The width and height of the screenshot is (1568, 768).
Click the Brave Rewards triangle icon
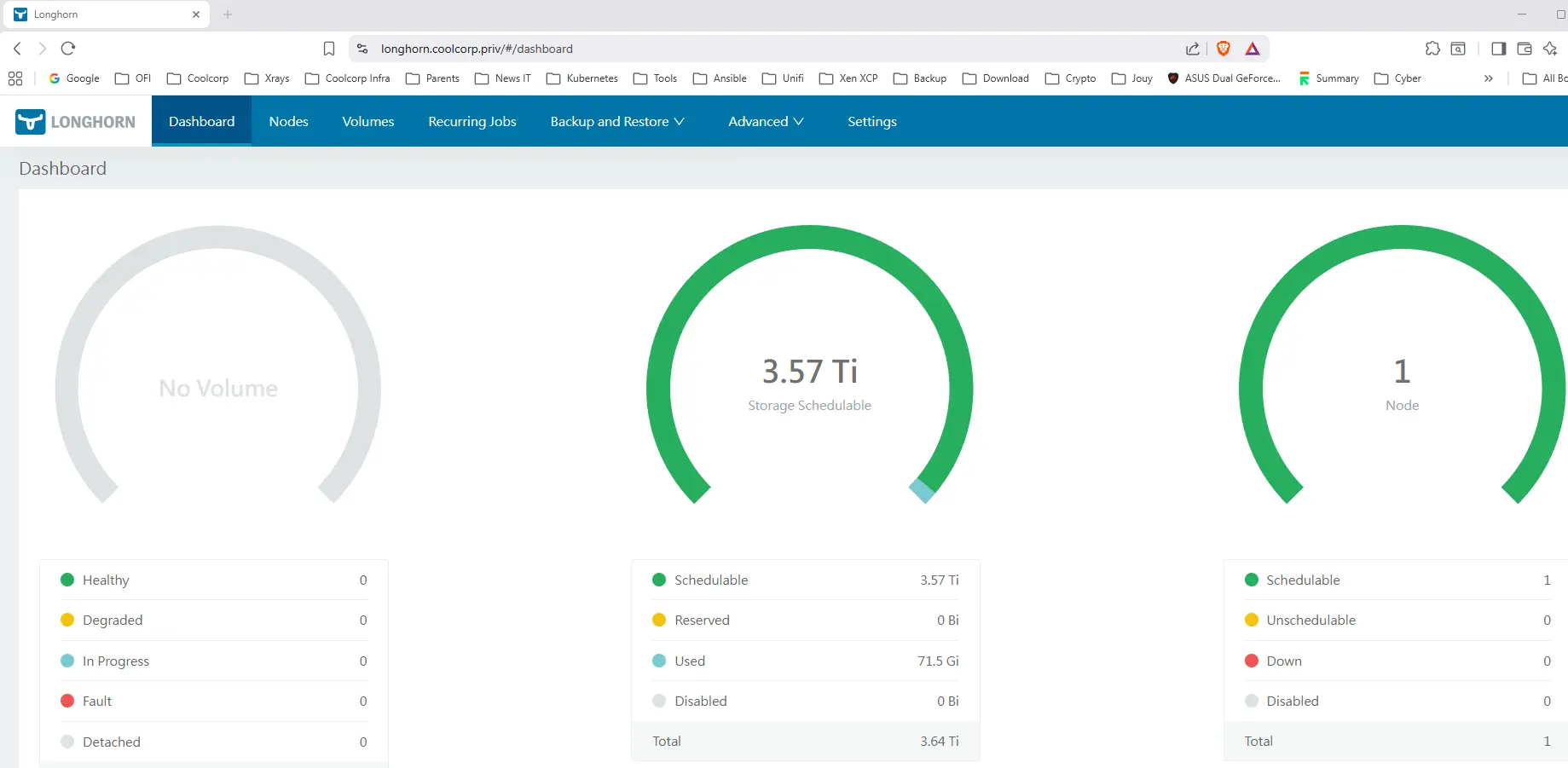point(1253,49)
